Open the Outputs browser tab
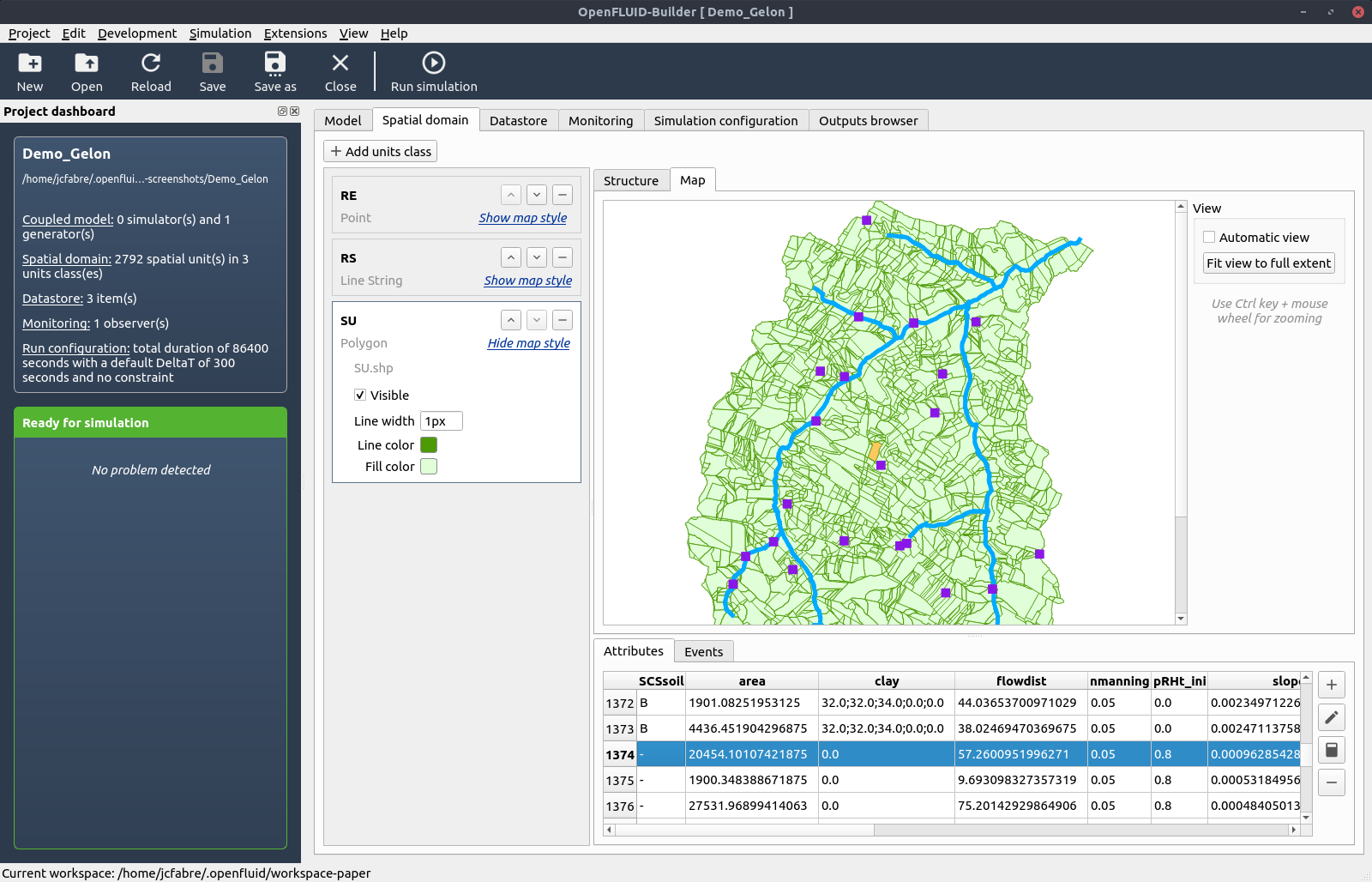Viewport: 1372px width, 882px height. pyautogui.click(x=868, y=121)
